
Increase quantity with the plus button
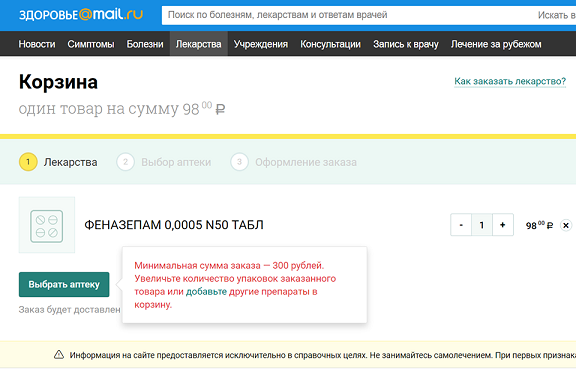(503, 225)
